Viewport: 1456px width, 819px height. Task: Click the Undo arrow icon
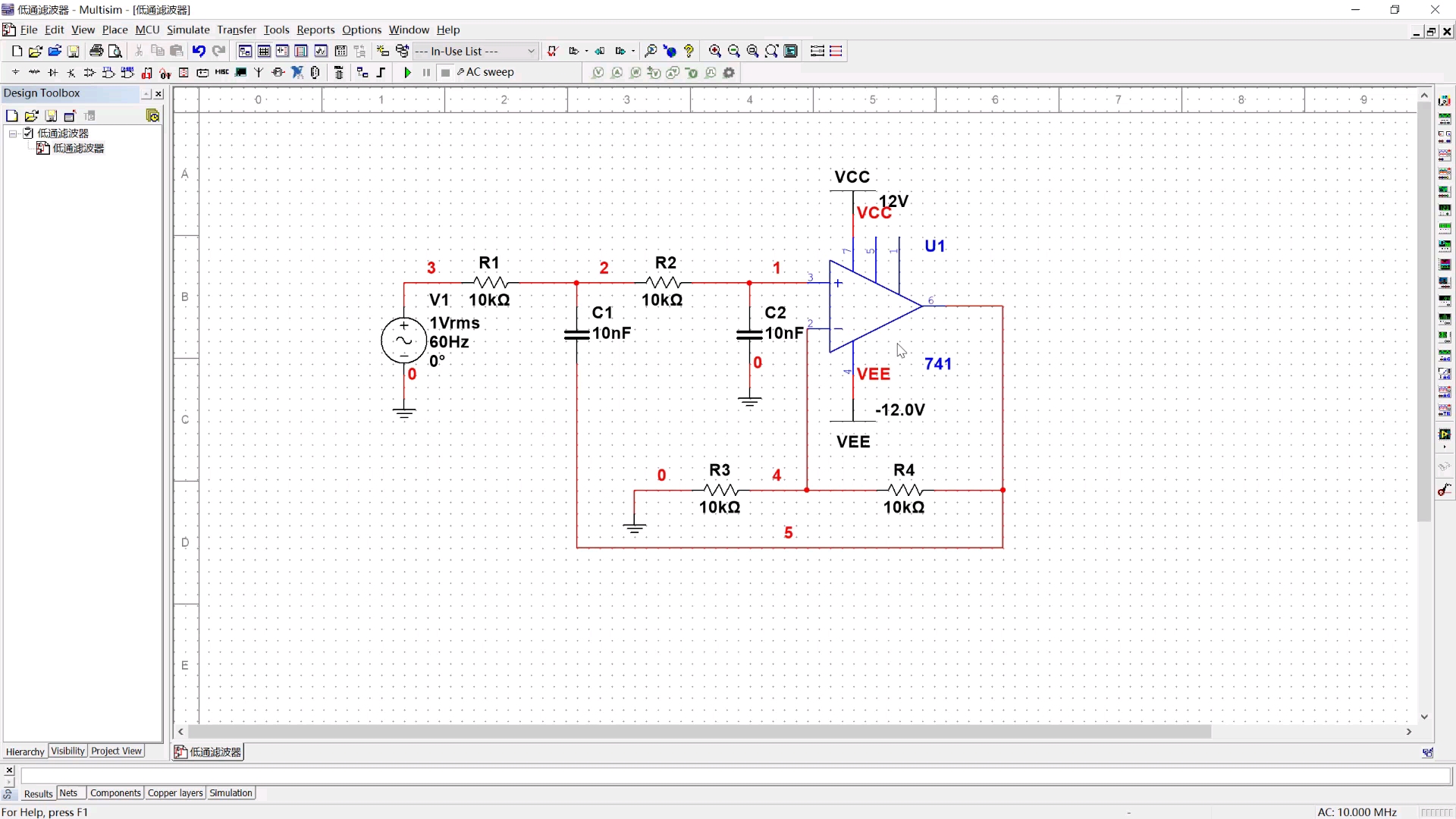pos(199,51)
